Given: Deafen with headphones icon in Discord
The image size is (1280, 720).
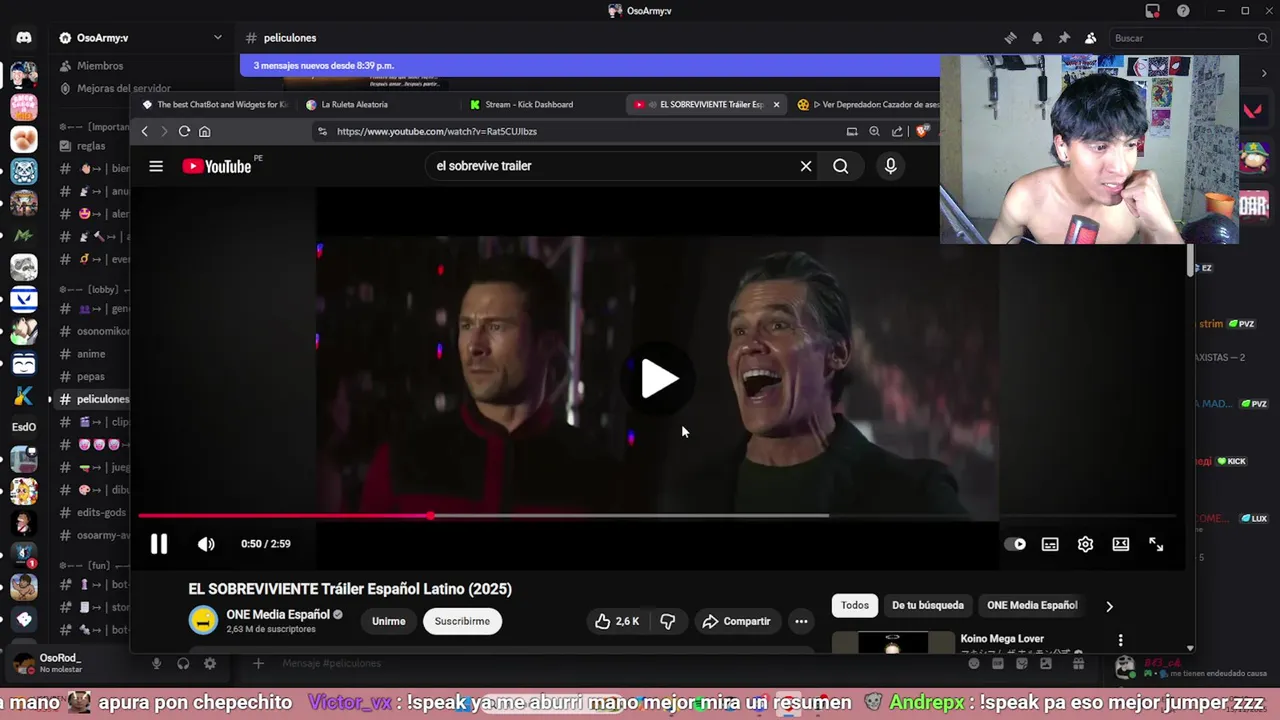Looking at the screenshot, I should [x=183, y=663].
